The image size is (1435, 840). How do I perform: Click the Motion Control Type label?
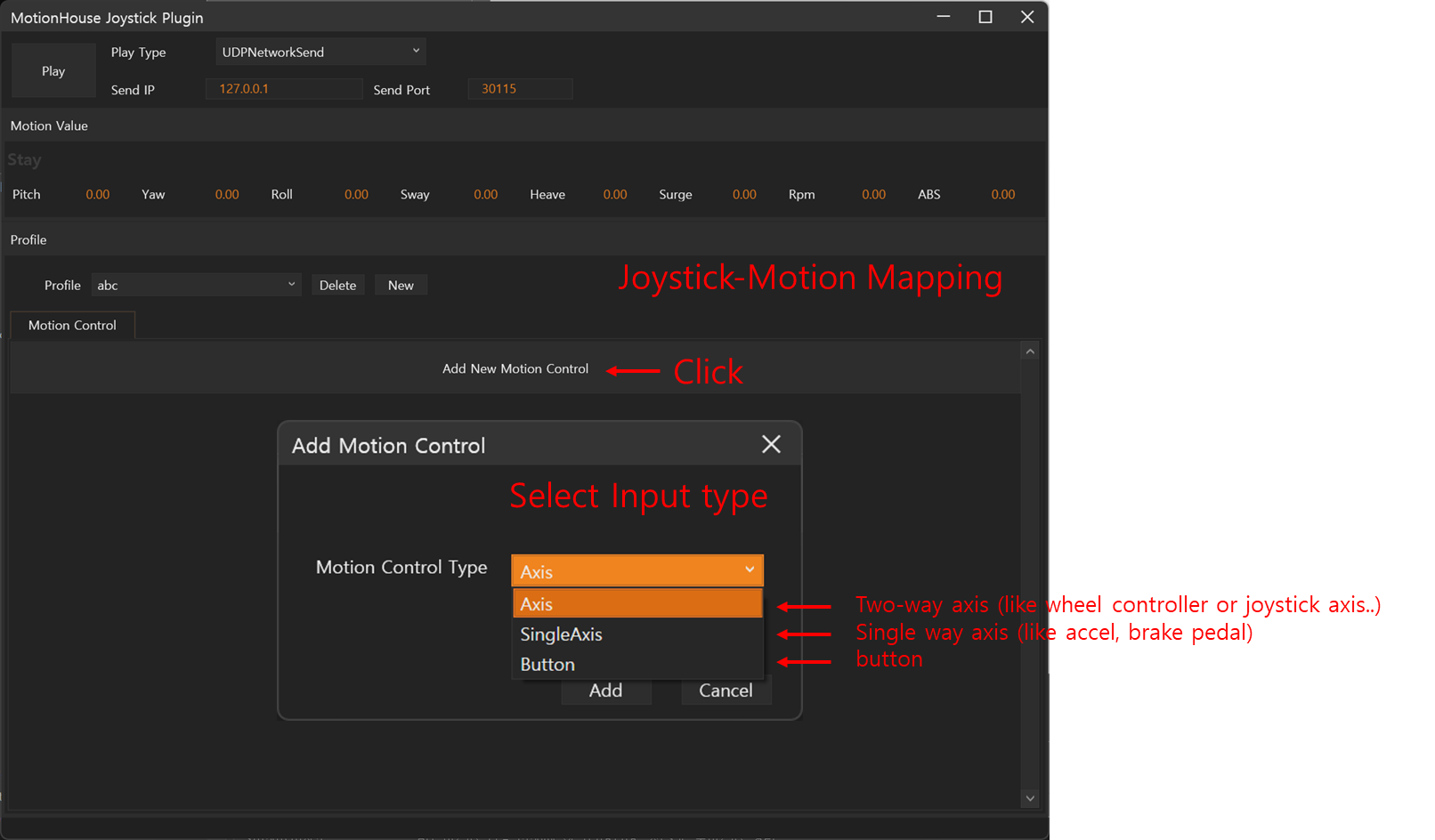coord(401,567)
